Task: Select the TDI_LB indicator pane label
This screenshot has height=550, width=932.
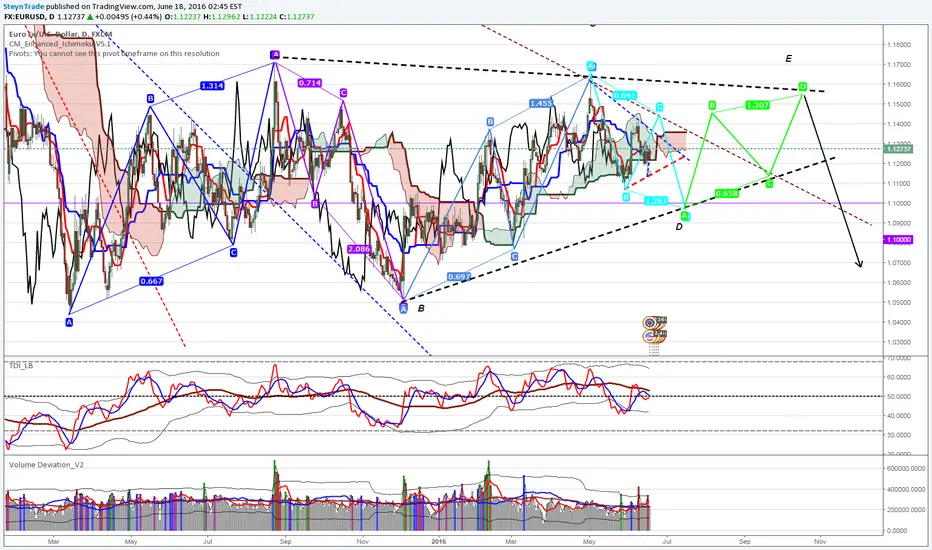Action: point(21,366)
